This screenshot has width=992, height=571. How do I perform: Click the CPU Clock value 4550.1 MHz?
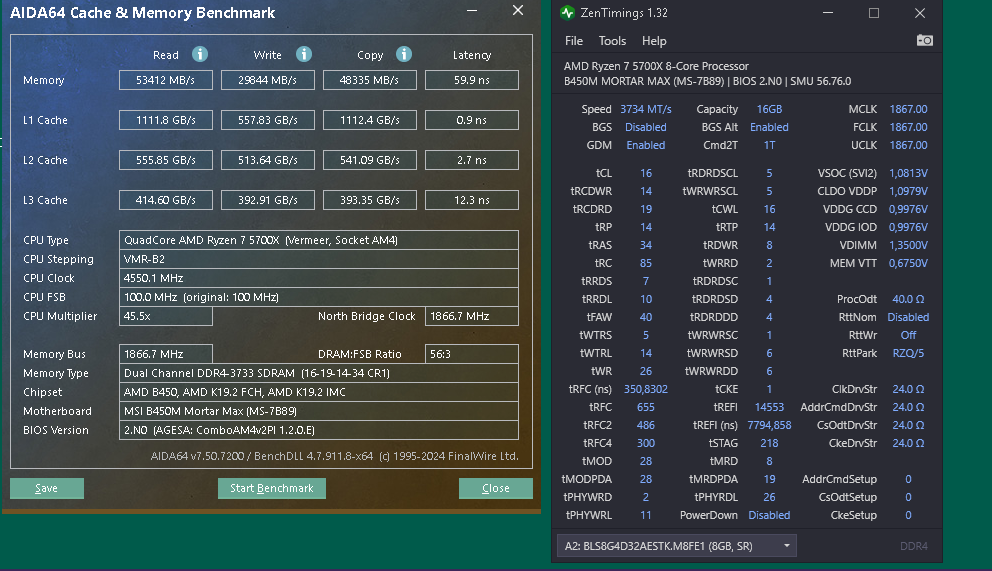click(x=319, y=278)
